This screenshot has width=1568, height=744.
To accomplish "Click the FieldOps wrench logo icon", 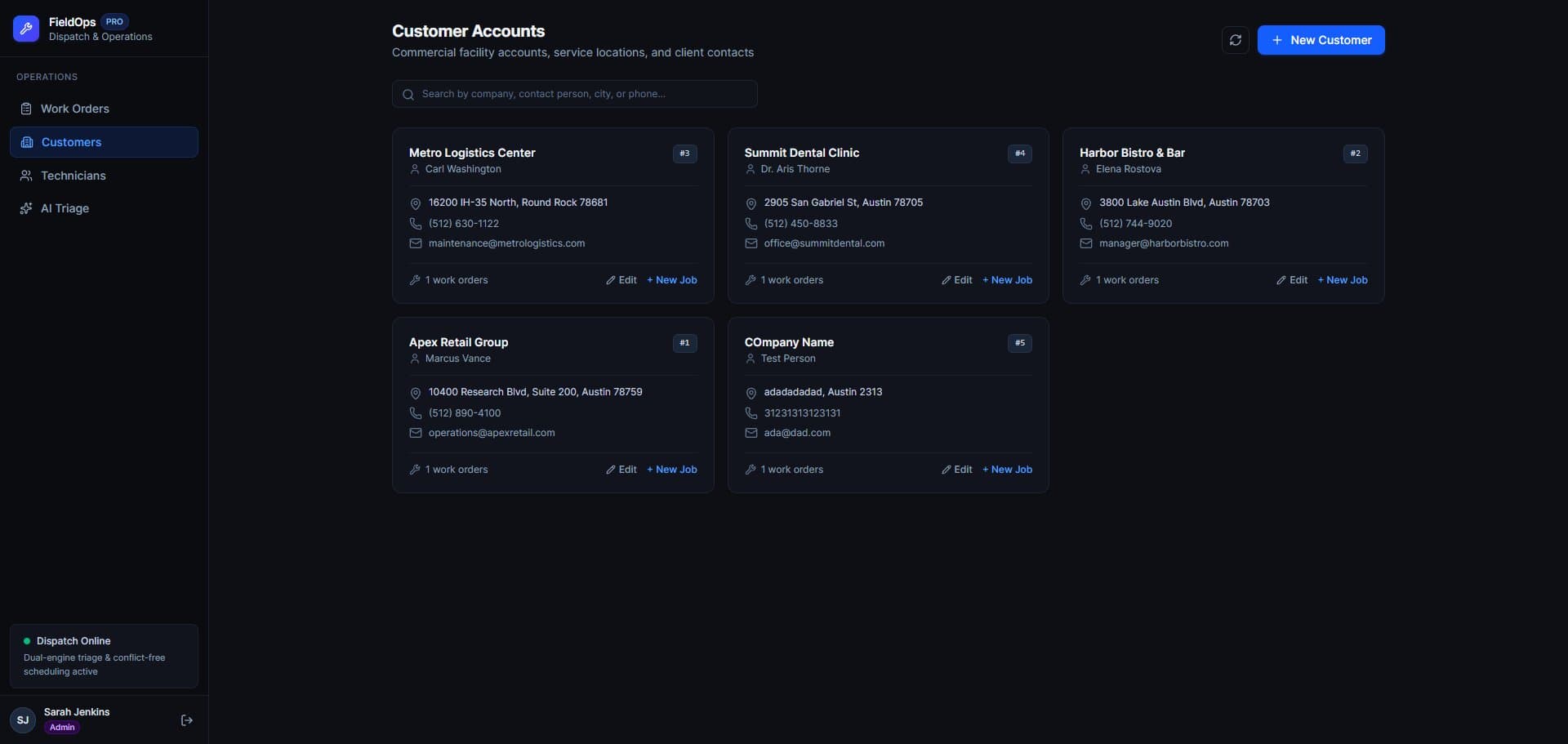I will click(26, 29).
